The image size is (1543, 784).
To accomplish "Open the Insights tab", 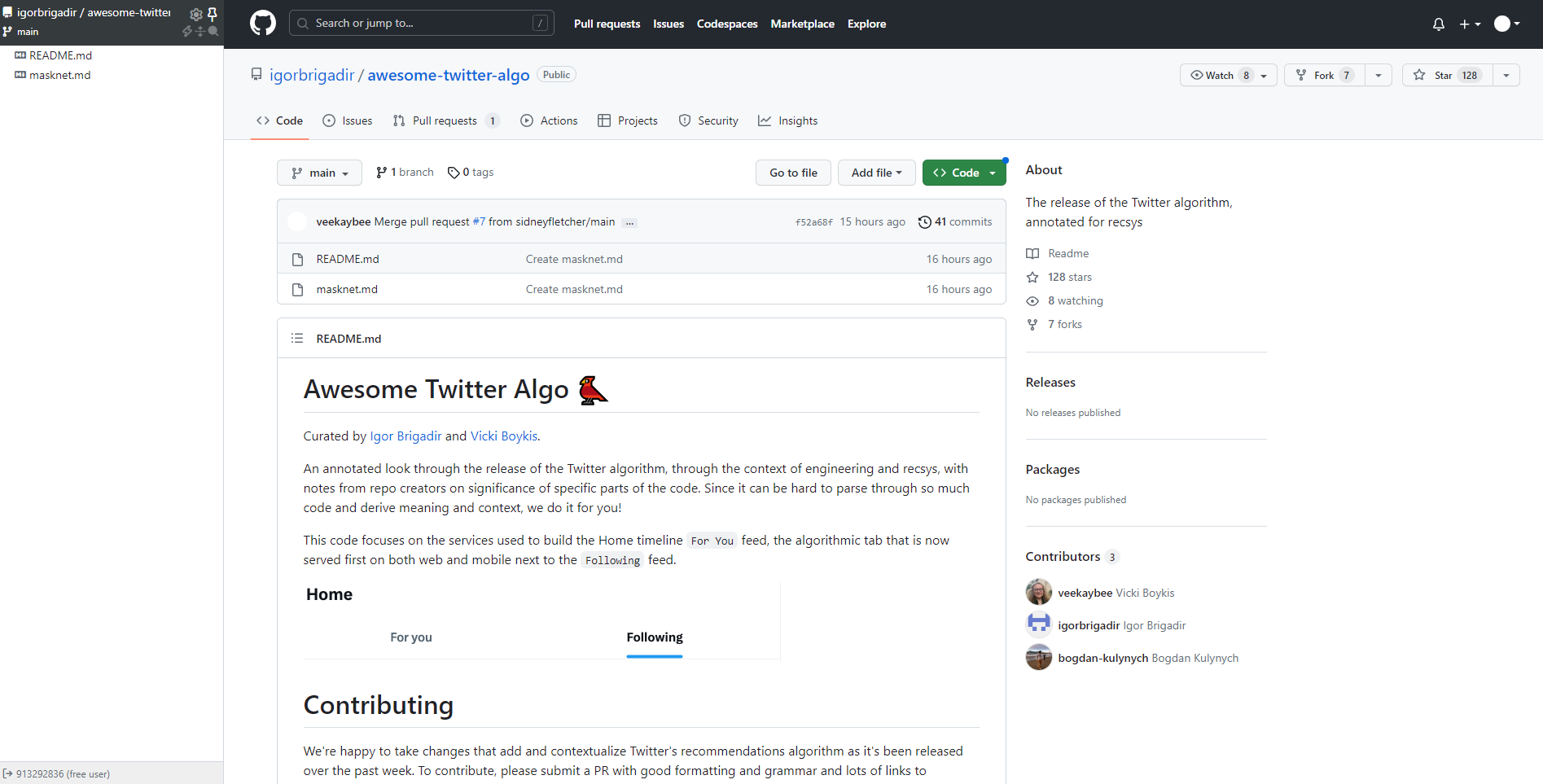I will click(x=788, y=120).
